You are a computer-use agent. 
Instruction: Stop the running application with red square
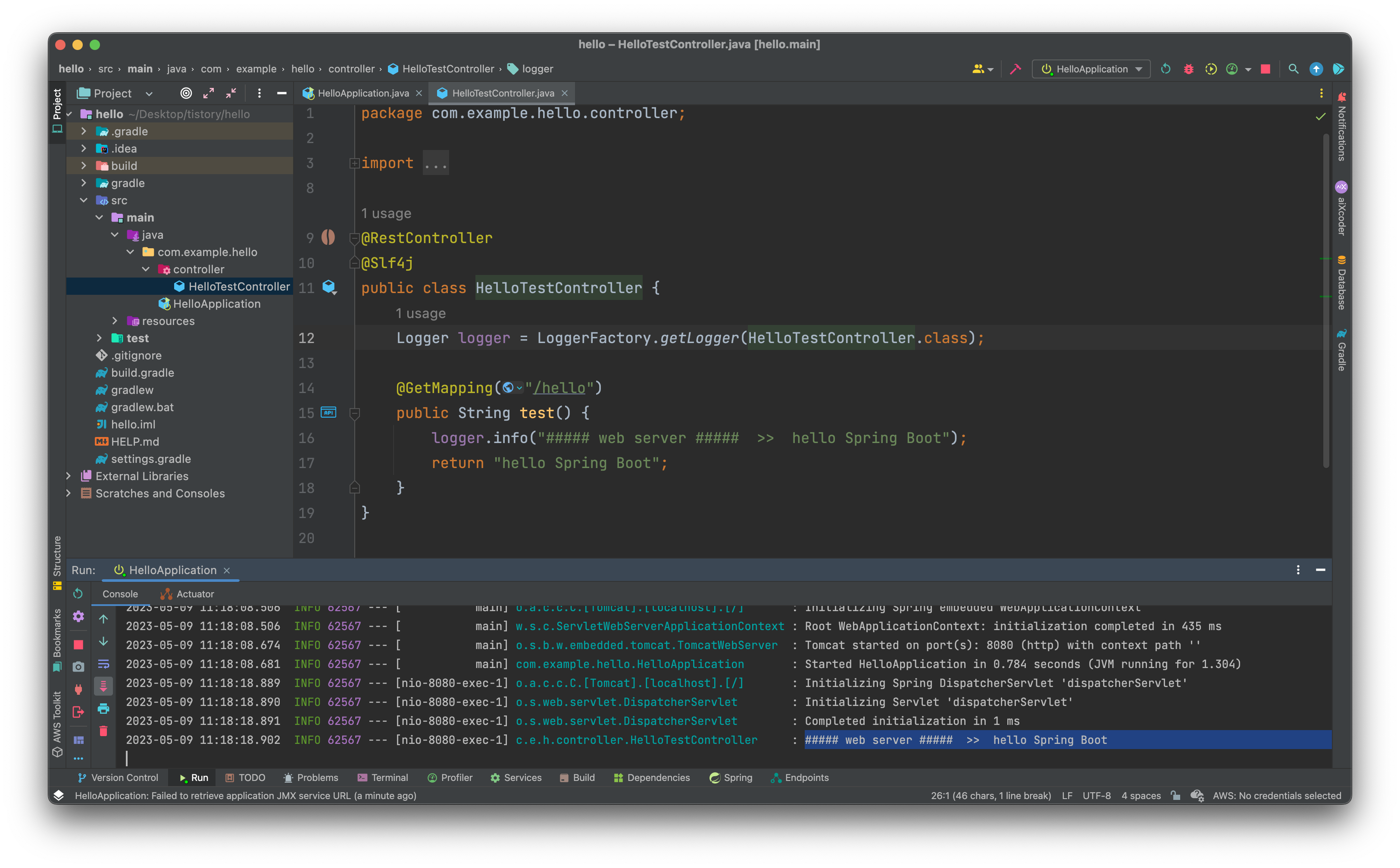[1265, 69]
